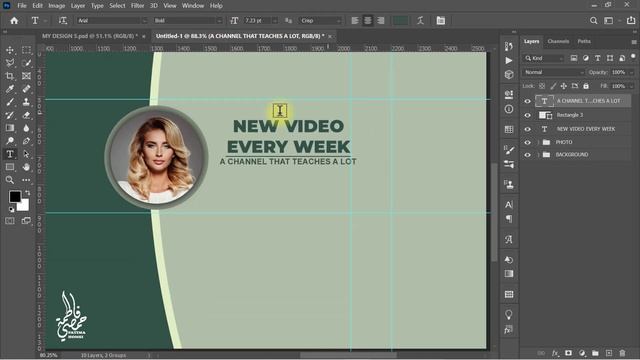Open the blend mode Normal dropdown
This screenshot has height=360, width=640.
pos(554,72)
